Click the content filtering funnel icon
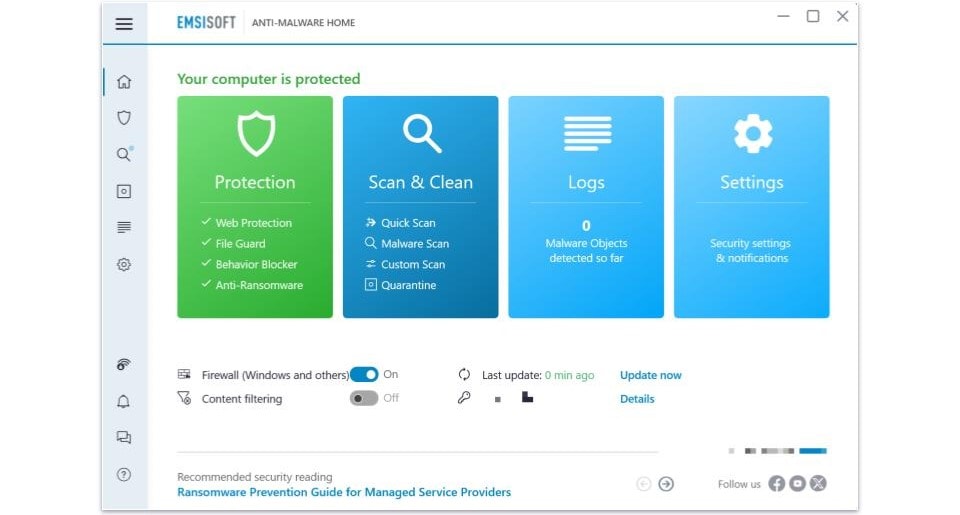960x515 pixels. pyautogui.click(x=184, y=398)
